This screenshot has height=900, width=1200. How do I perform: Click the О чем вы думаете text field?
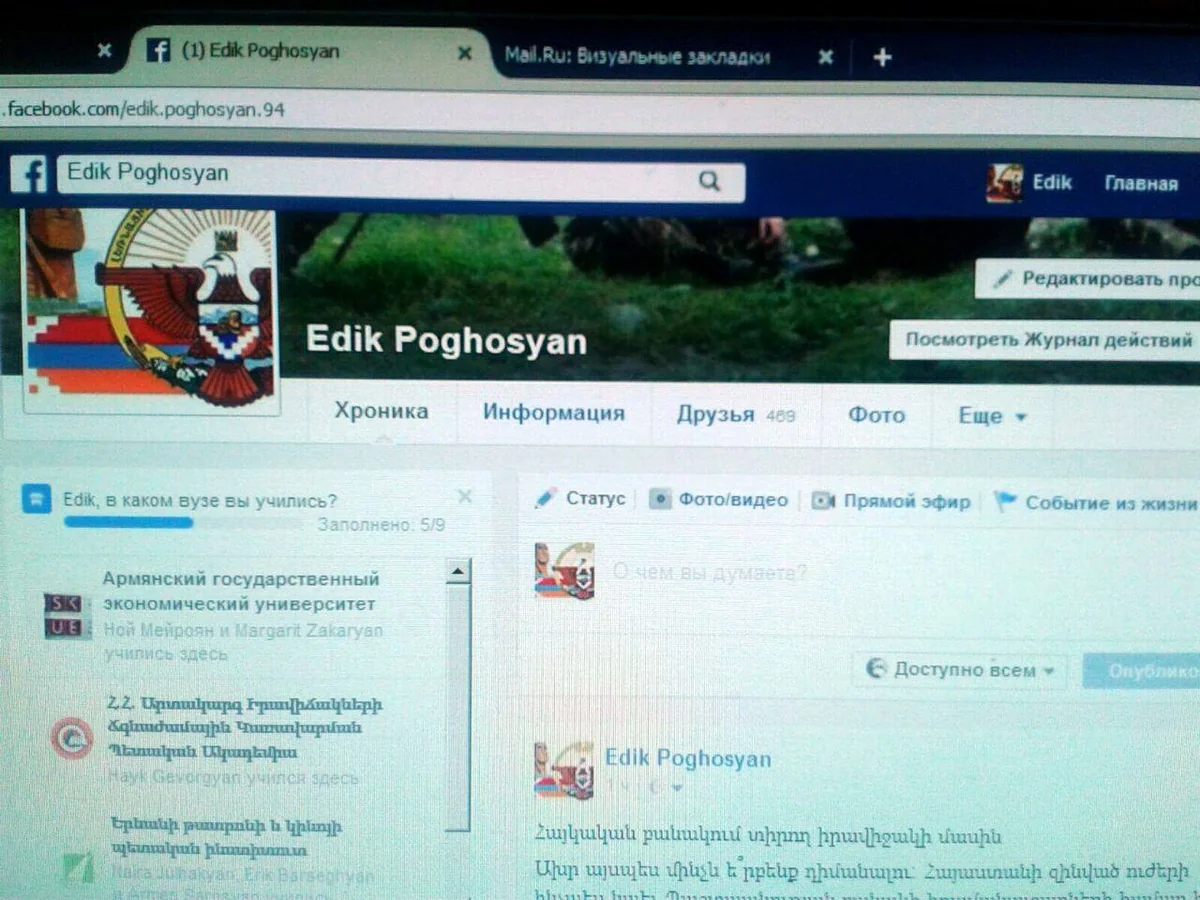coord(710,573)
